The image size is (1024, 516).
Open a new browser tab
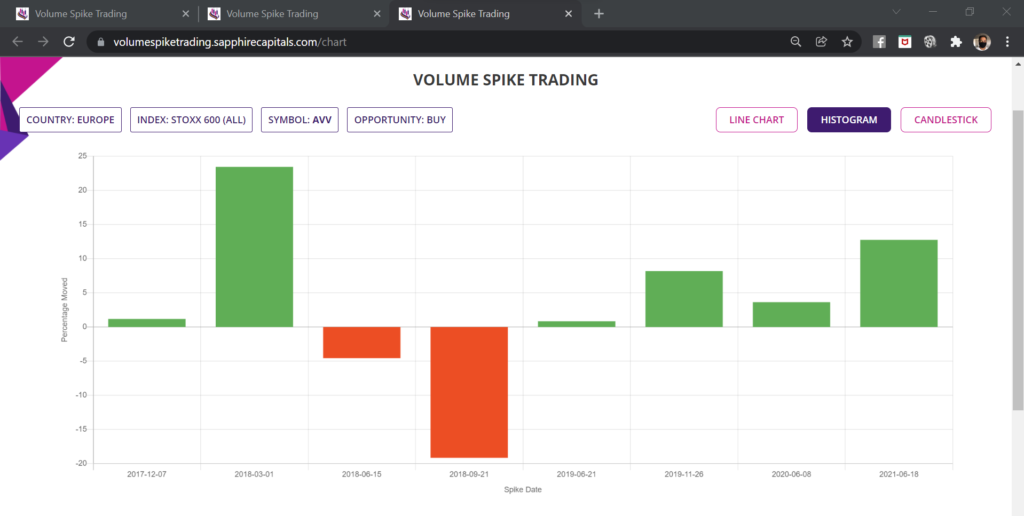tap(599, 14)
